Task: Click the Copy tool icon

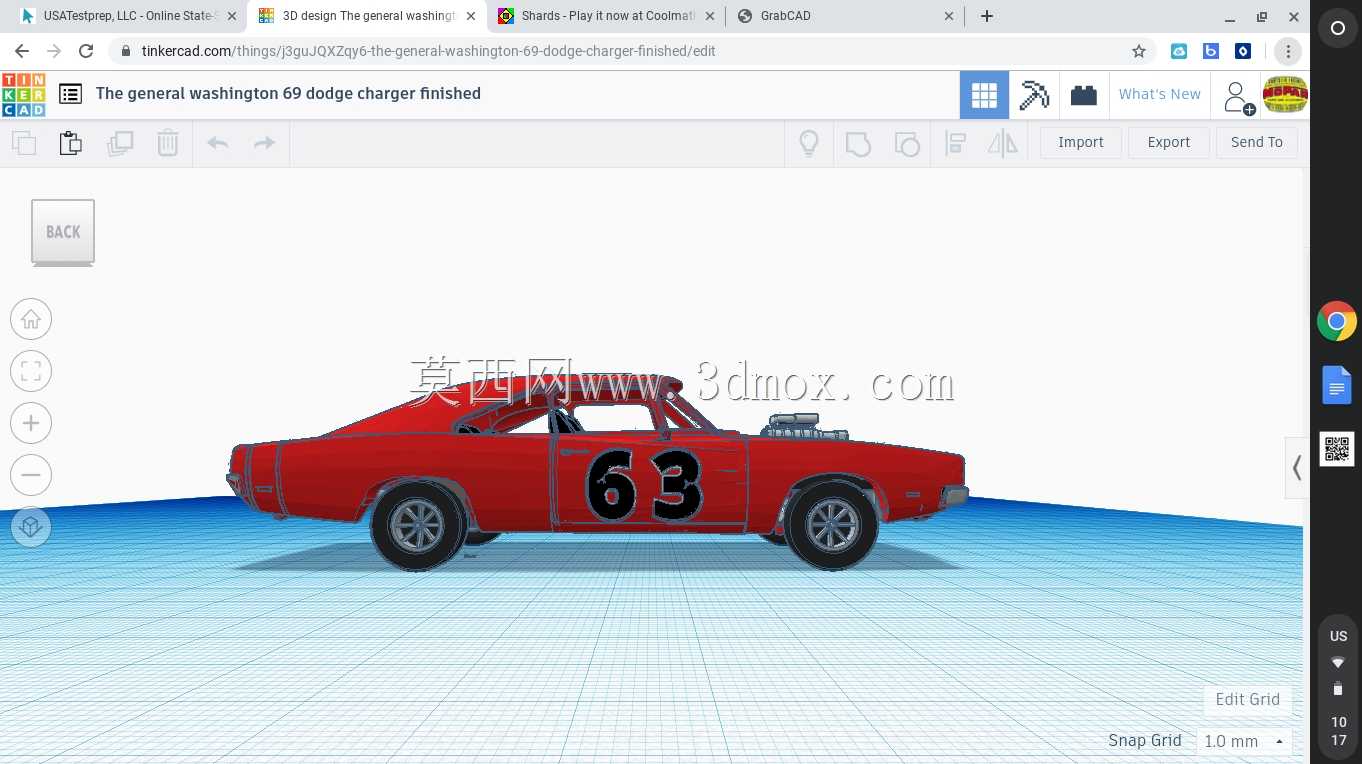Action: pyautogui.click(x=24, y=143)
